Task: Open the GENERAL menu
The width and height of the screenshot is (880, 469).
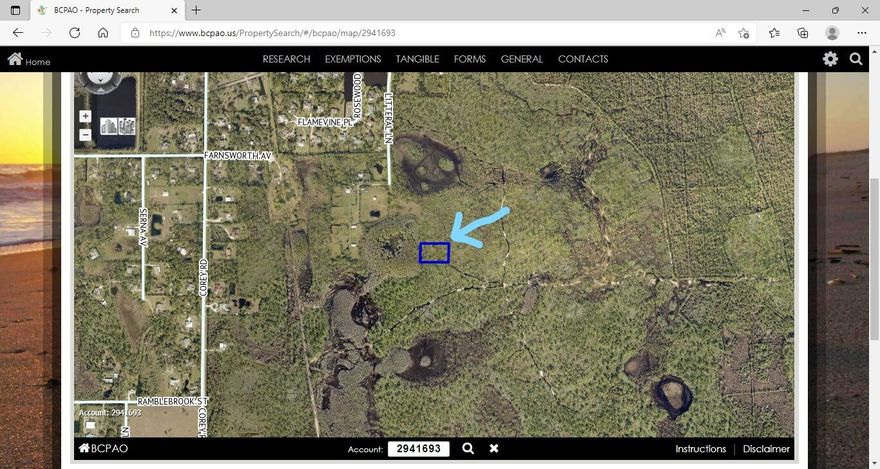Action: [x=522, y=59]
